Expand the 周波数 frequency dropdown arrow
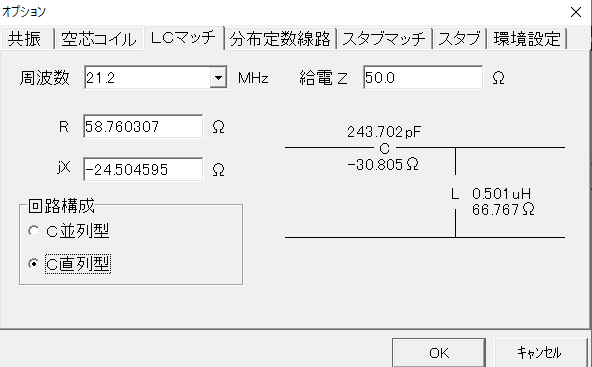Image resolution: width=592 pixels, height=367 pixels. [218, 78]
